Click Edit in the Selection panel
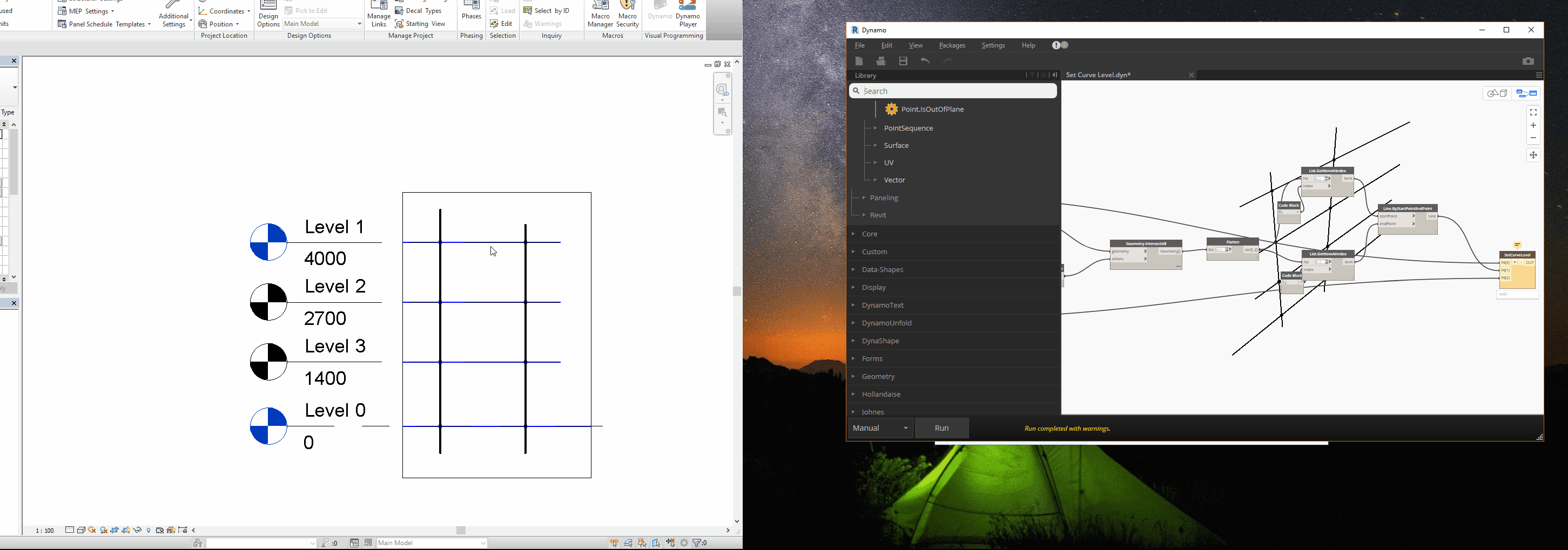Viewport: 1568px width, 550px height. (x=502, y=24)
